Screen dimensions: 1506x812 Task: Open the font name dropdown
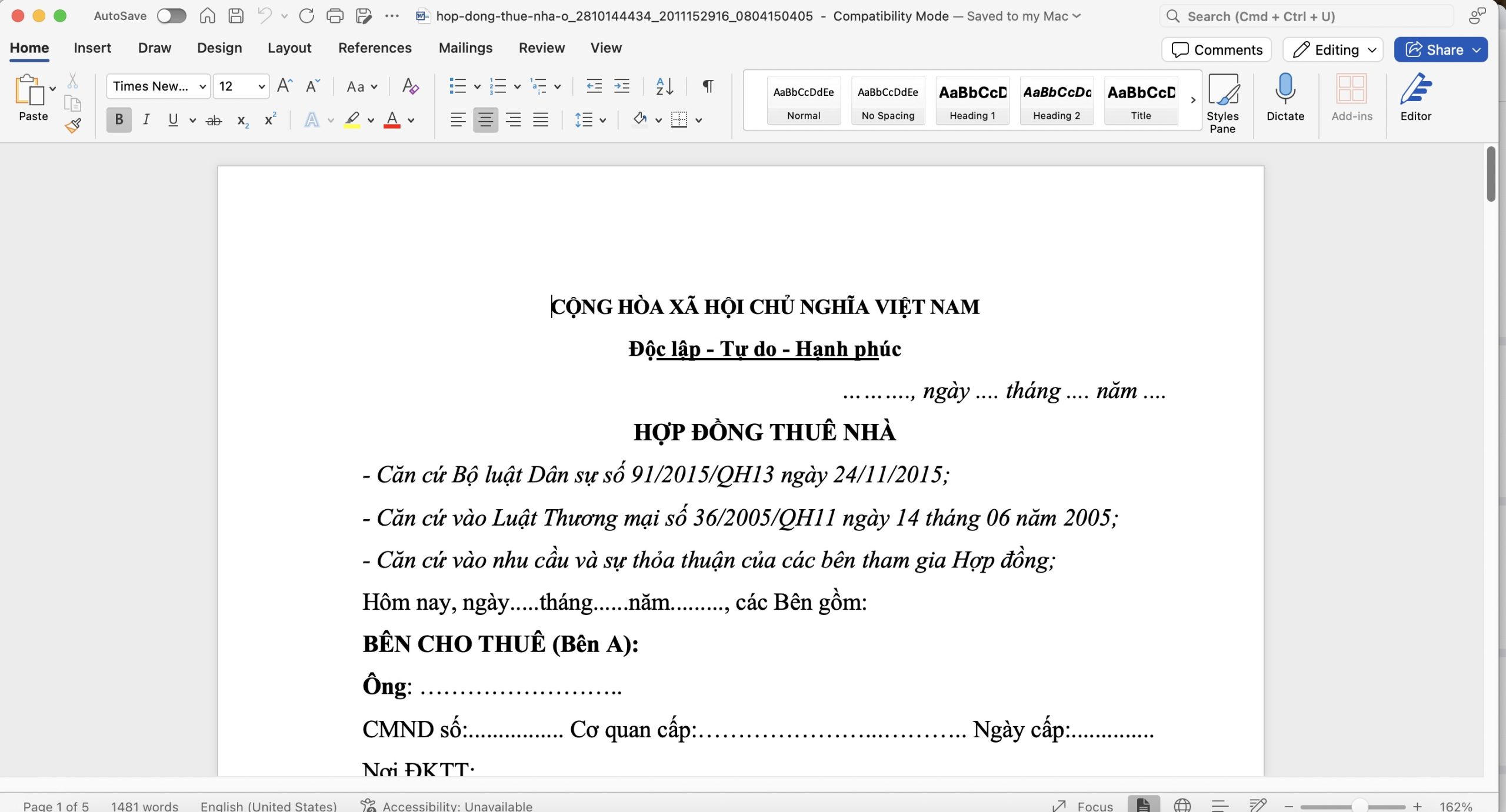(x=202, y=87)
